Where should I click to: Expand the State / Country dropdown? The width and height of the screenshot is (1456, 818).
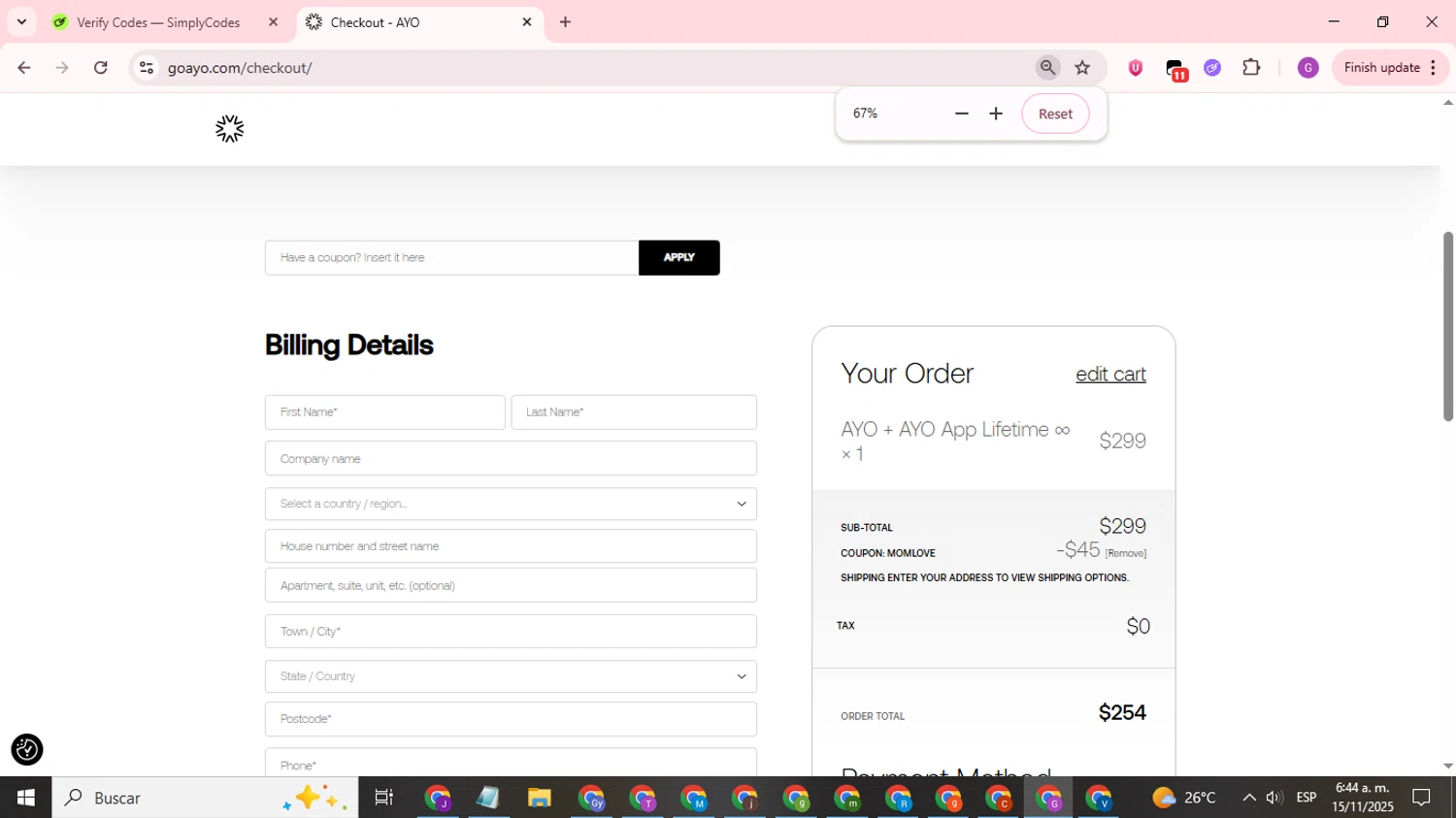(x=511, y=676)
